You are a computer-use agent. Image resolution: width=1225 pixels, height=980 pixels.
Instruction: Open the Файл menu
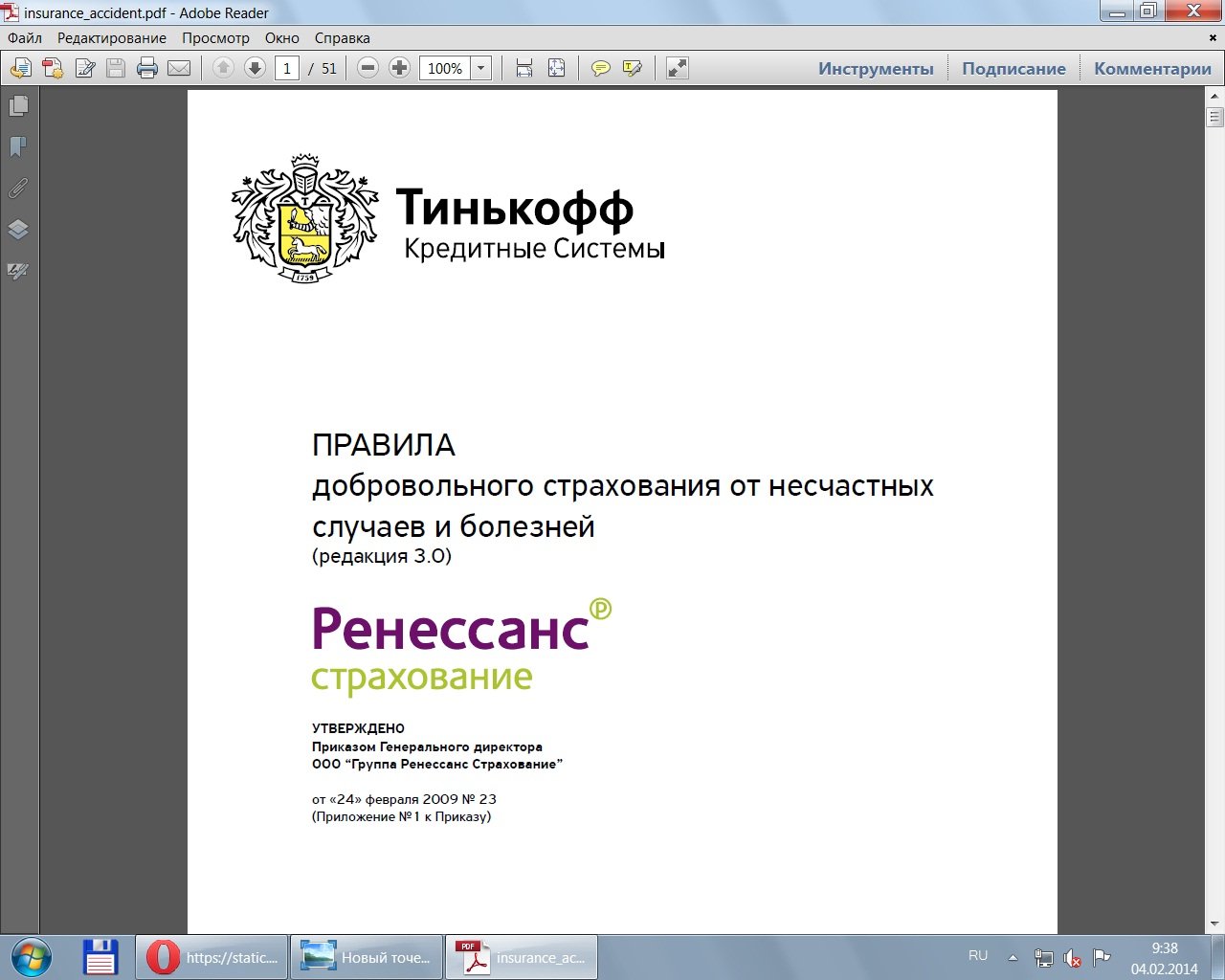coord(25,38)
